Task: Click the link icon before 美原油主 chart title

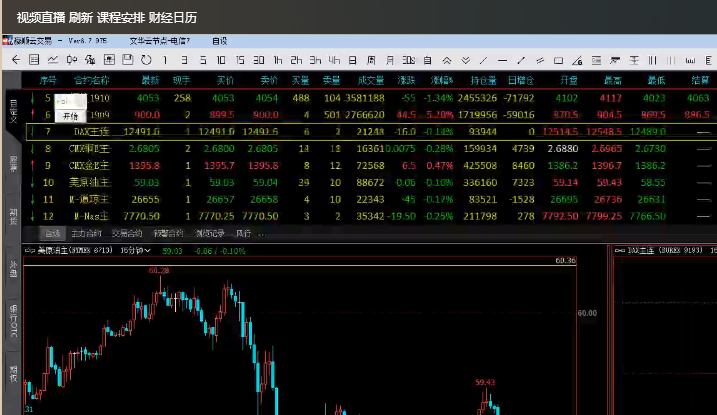Action: click(30, 250)
